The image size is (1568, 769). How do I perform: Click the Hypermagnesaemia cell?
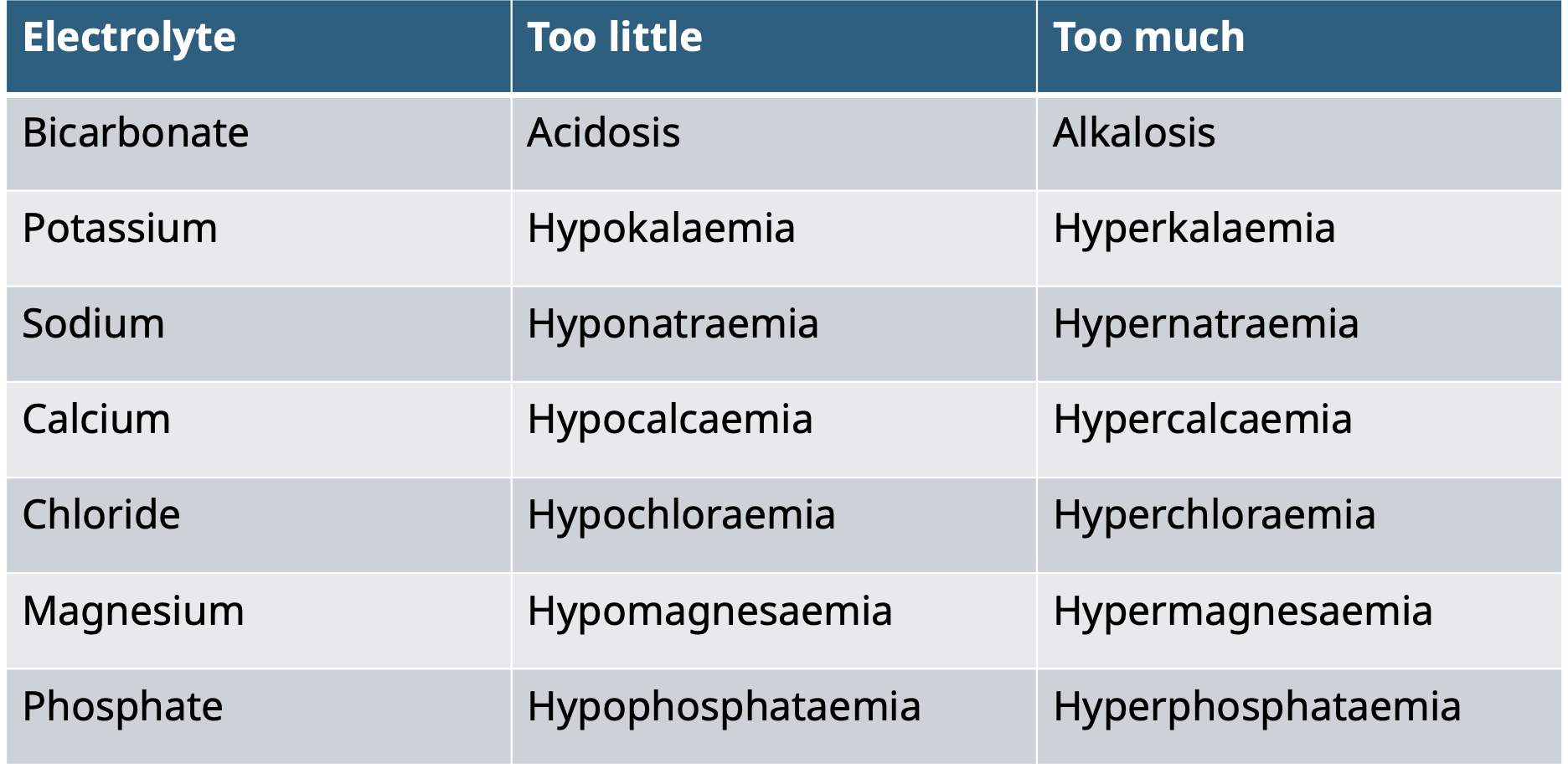click(1243, 611)
